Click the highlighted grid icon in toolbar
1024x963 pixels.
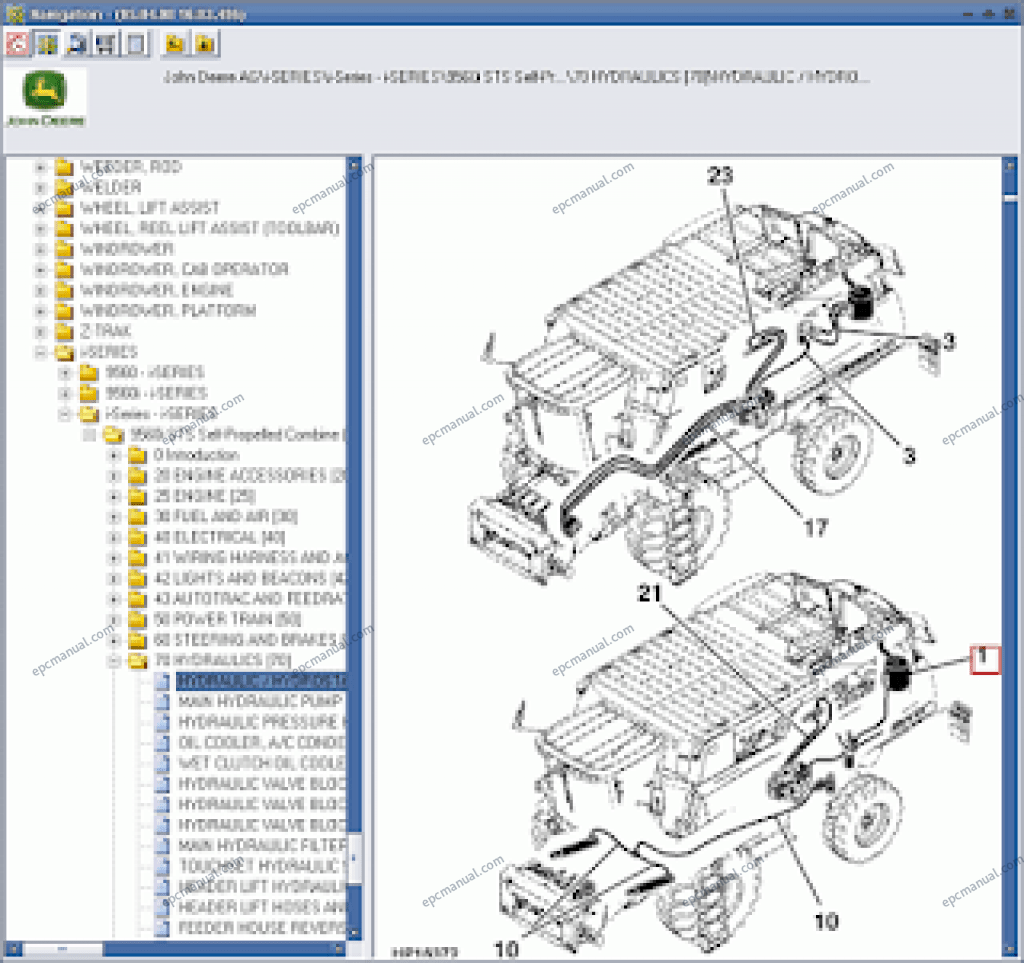coord(46,44)
